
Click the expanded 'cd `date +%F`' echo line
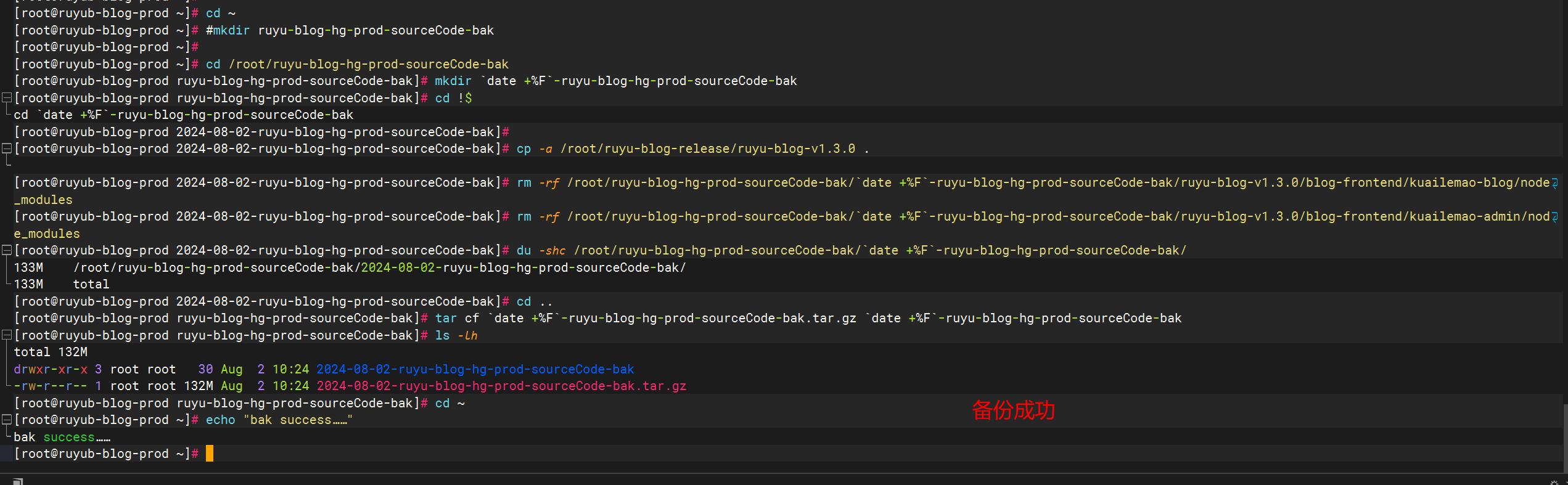point(183,115)
